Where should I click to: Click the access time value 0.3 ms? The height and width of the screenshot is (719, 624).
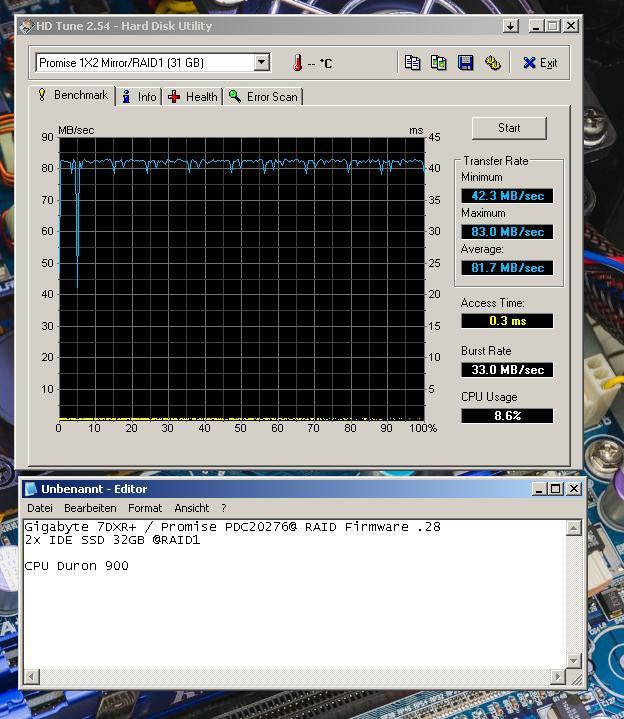(x=507, y=321)
